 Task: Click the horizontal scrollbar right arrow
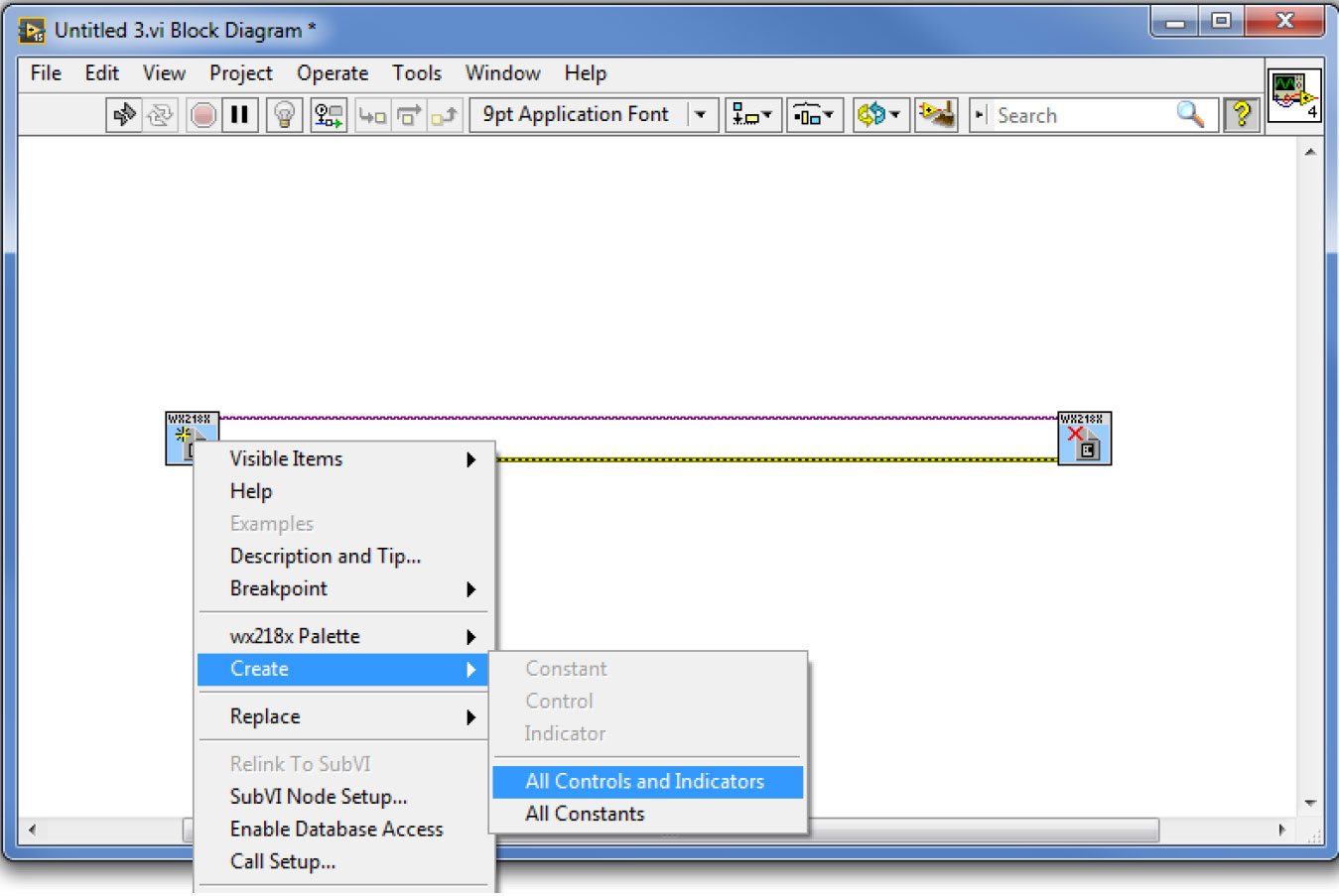[x=1281, y=830]
